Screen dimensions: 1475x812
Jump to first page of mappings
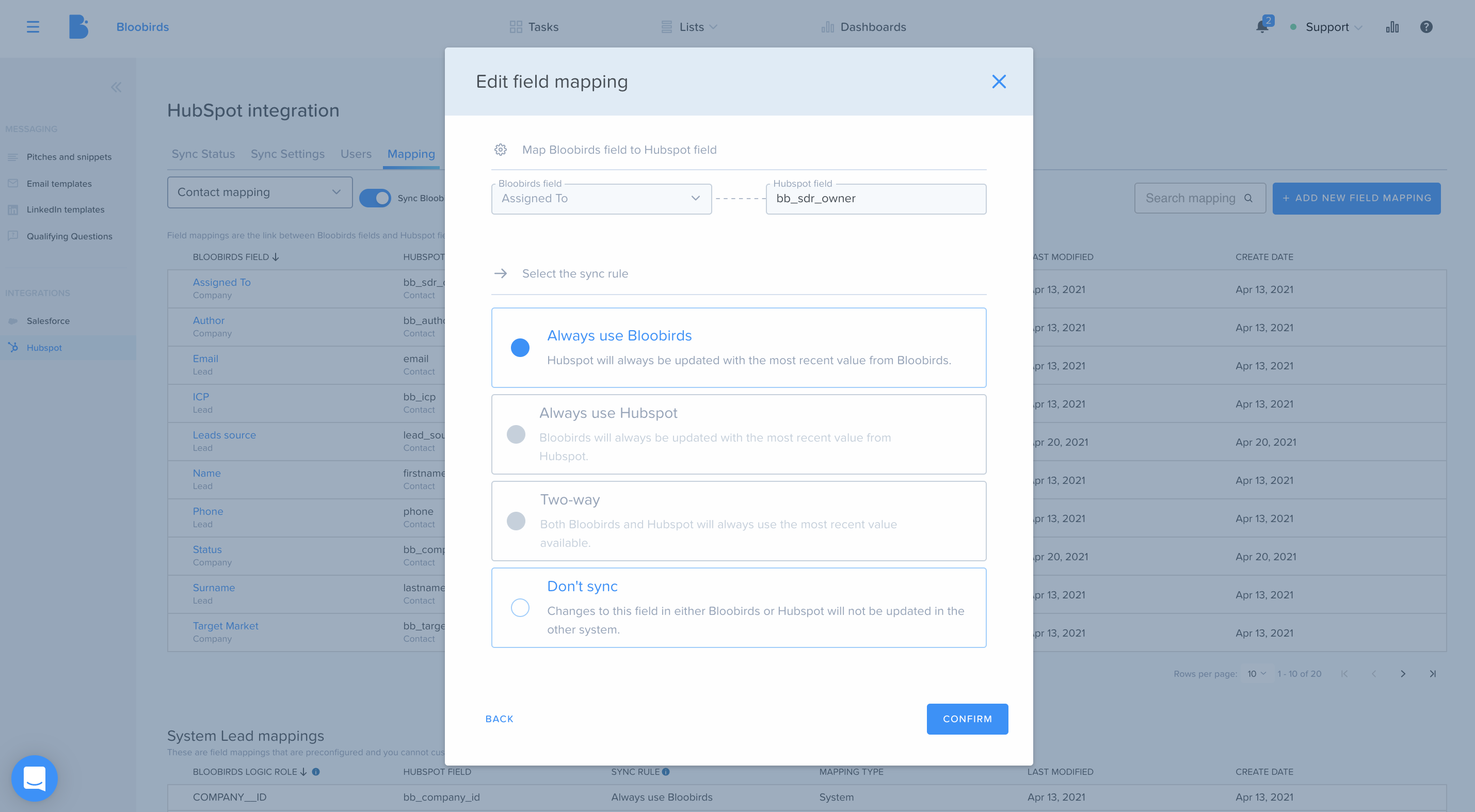(x=1344, y=674)
